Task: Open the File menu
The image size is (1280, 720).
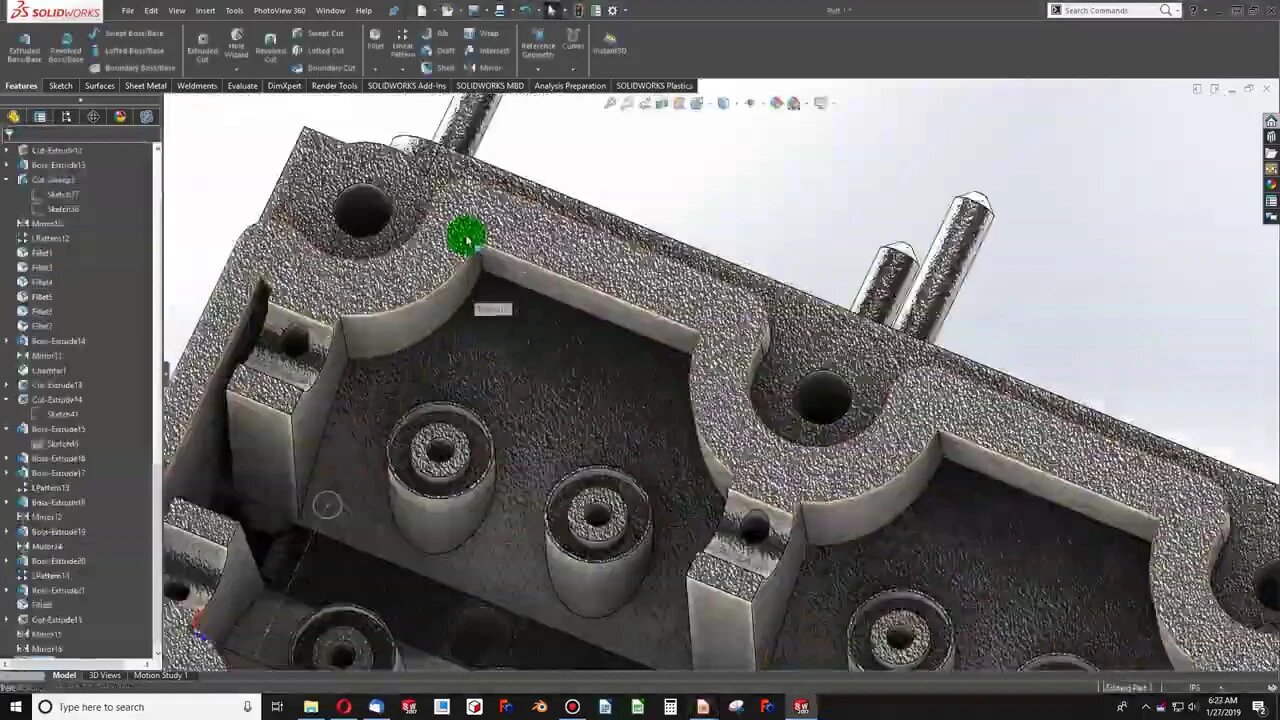Action: [x=128, y=10]
